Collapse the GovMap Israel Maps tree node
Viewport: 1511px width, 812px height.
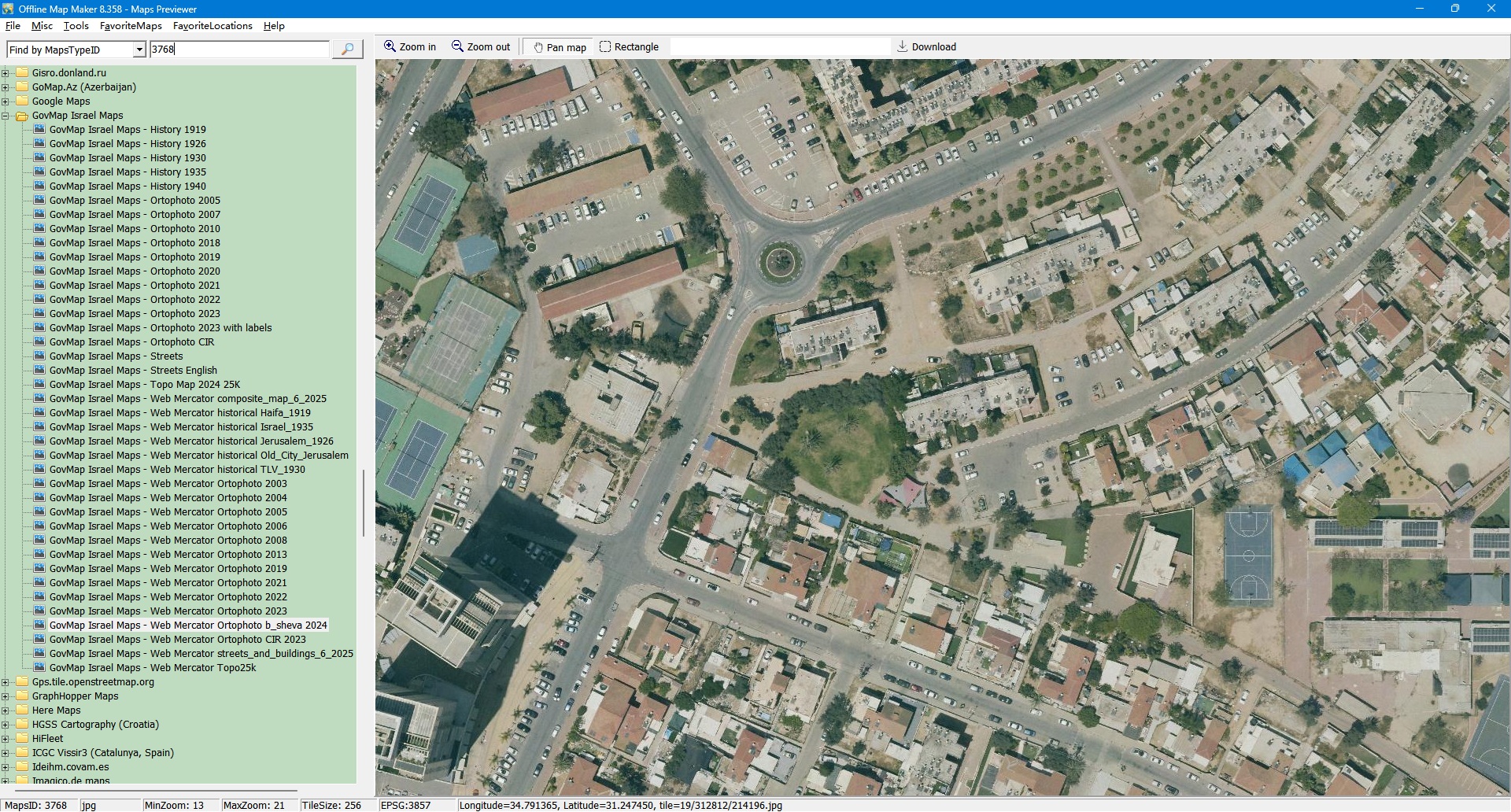click(6, 116)
